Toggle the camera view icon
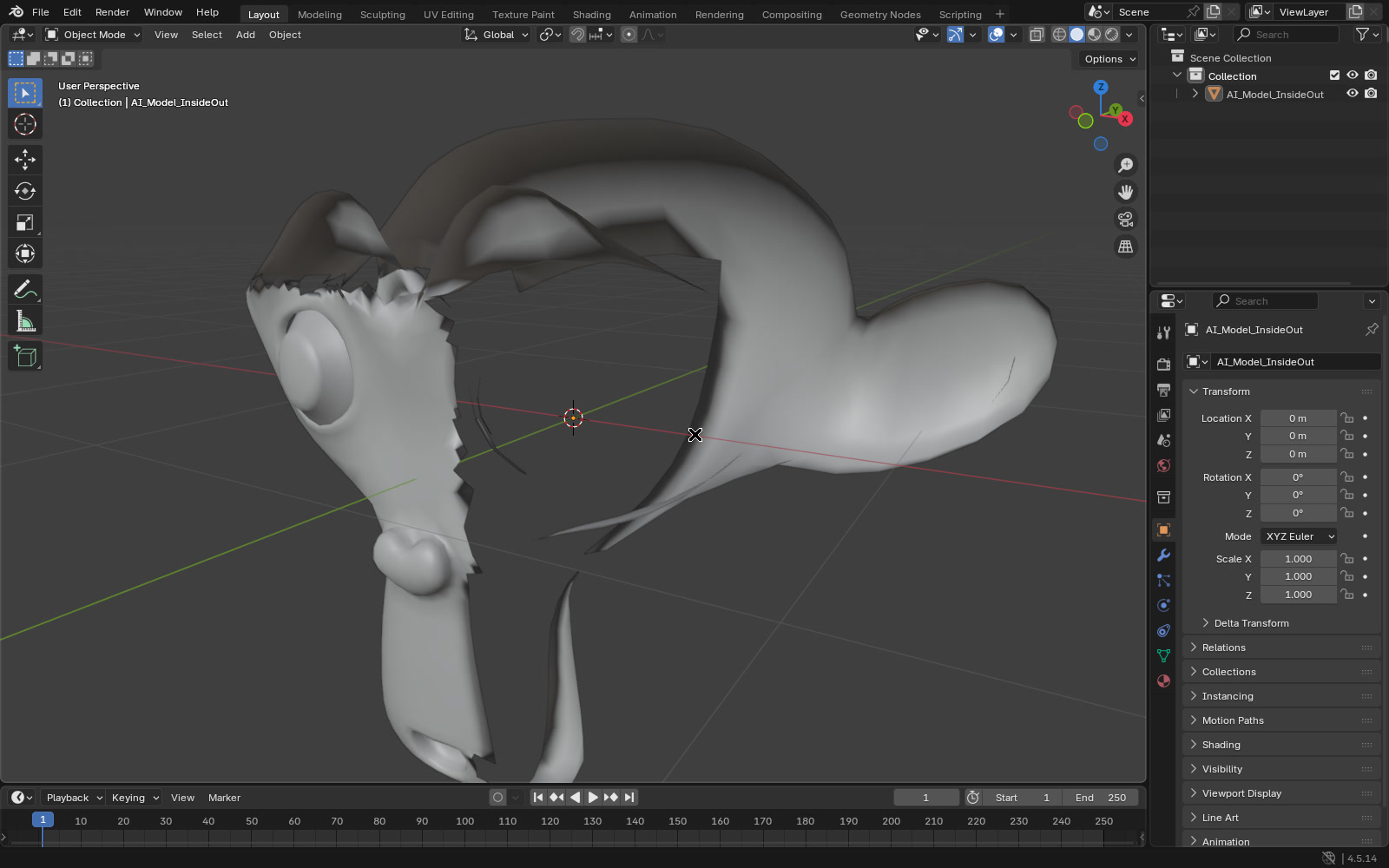 (x=1126, y=219)
